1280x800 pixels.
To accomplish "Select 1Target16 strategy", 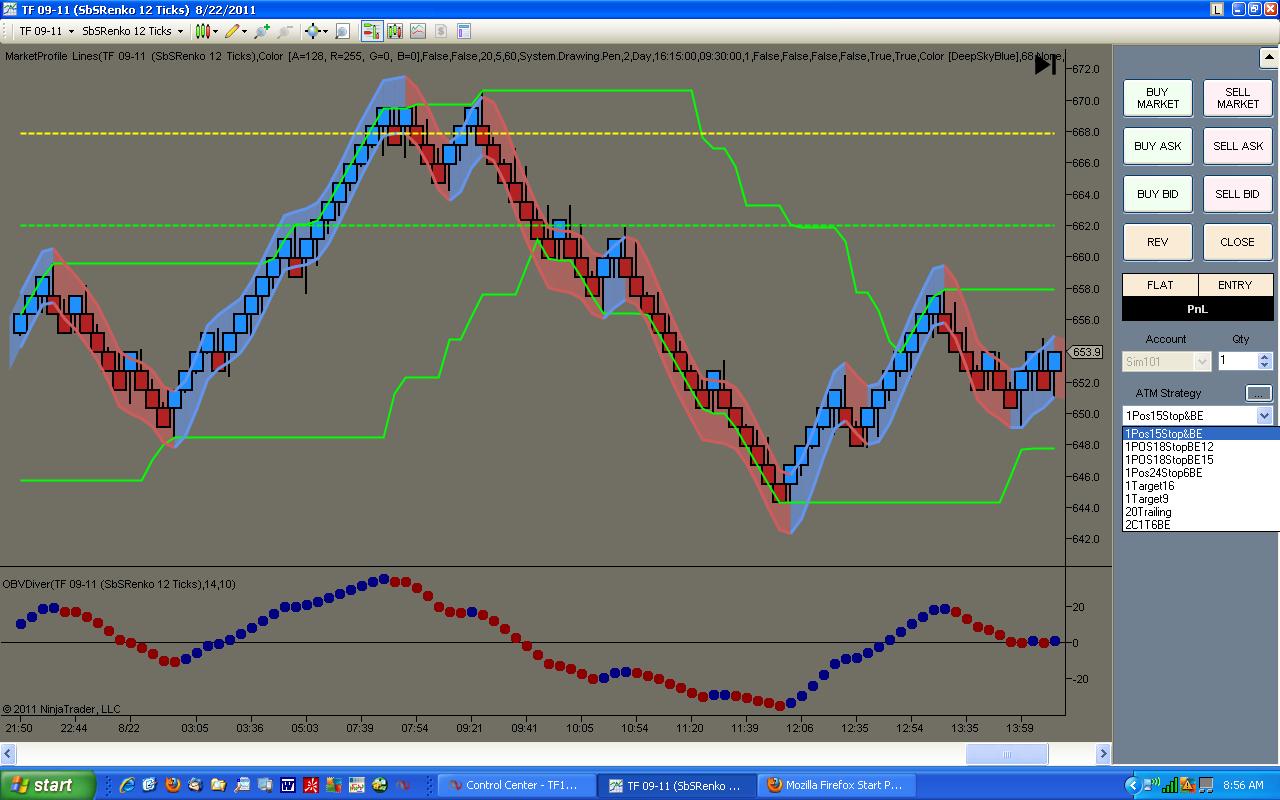I will coord(1200,486).
